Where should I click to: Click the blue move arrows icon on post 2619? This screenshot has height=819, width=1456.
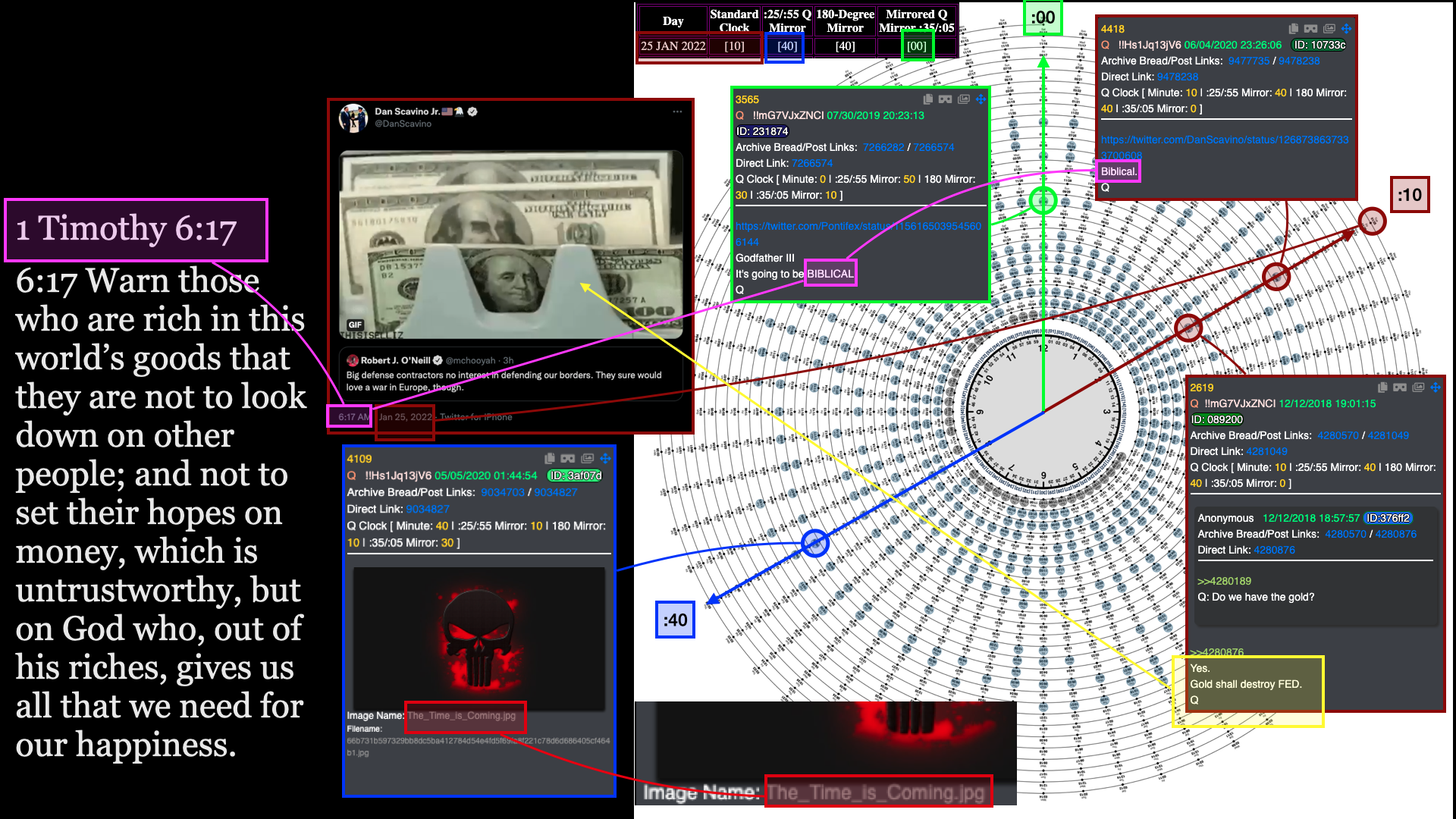pos(1436,388)
